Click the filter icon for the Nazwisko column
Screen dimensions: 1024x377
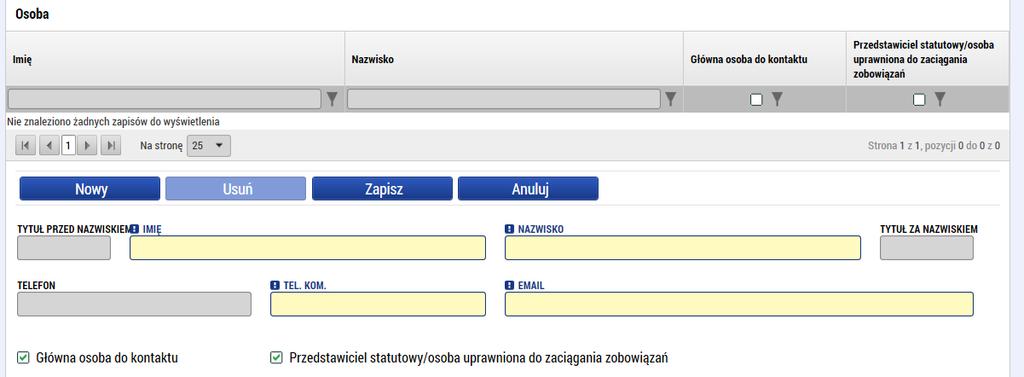pyautogui.click(x=670, y=99)
